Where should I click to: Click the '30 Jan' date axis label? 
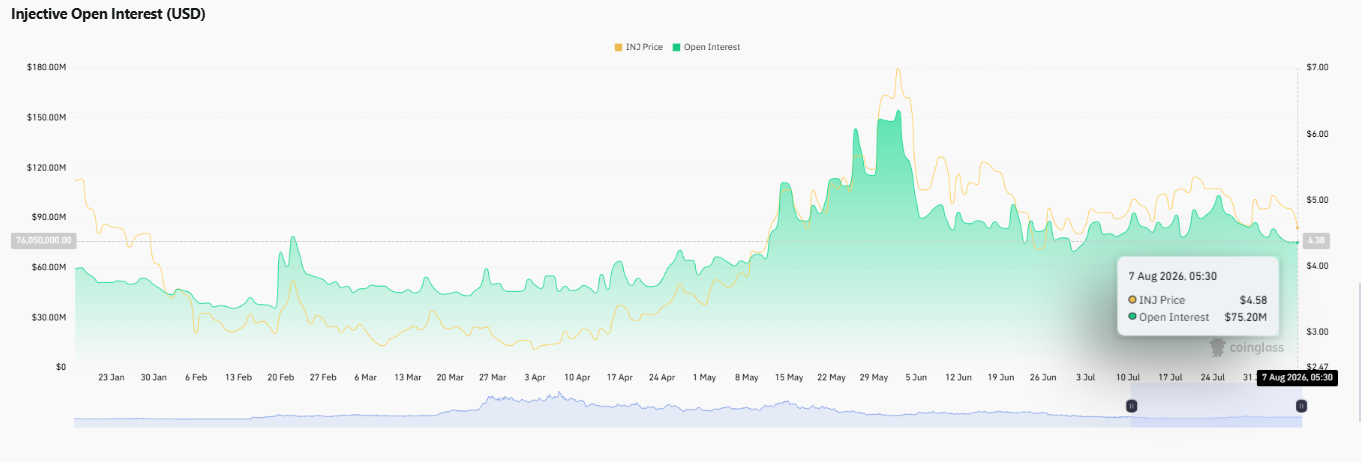153,378
